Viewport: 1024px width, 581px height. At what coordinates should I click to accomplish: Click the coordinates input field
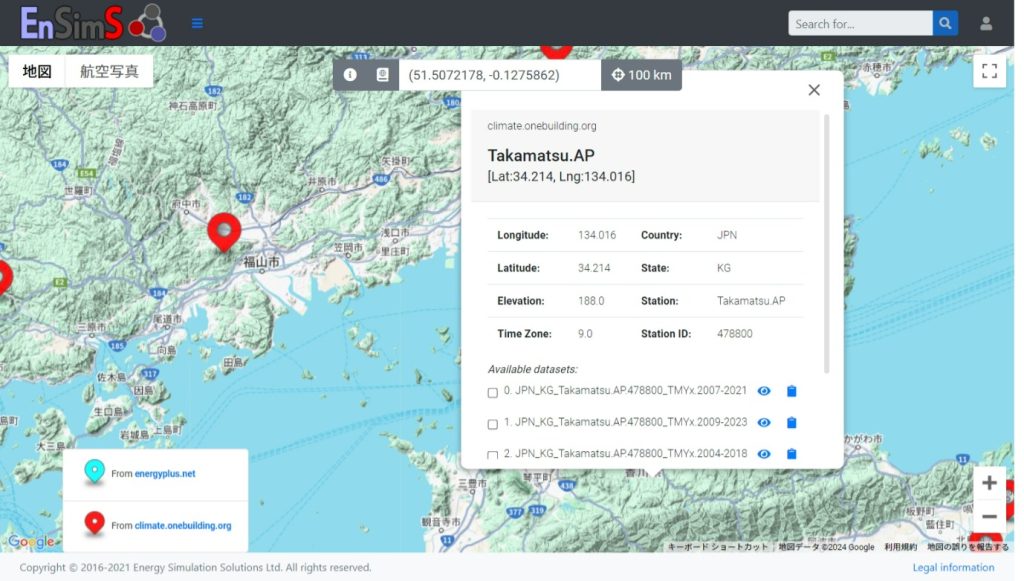tap(499, 75)
